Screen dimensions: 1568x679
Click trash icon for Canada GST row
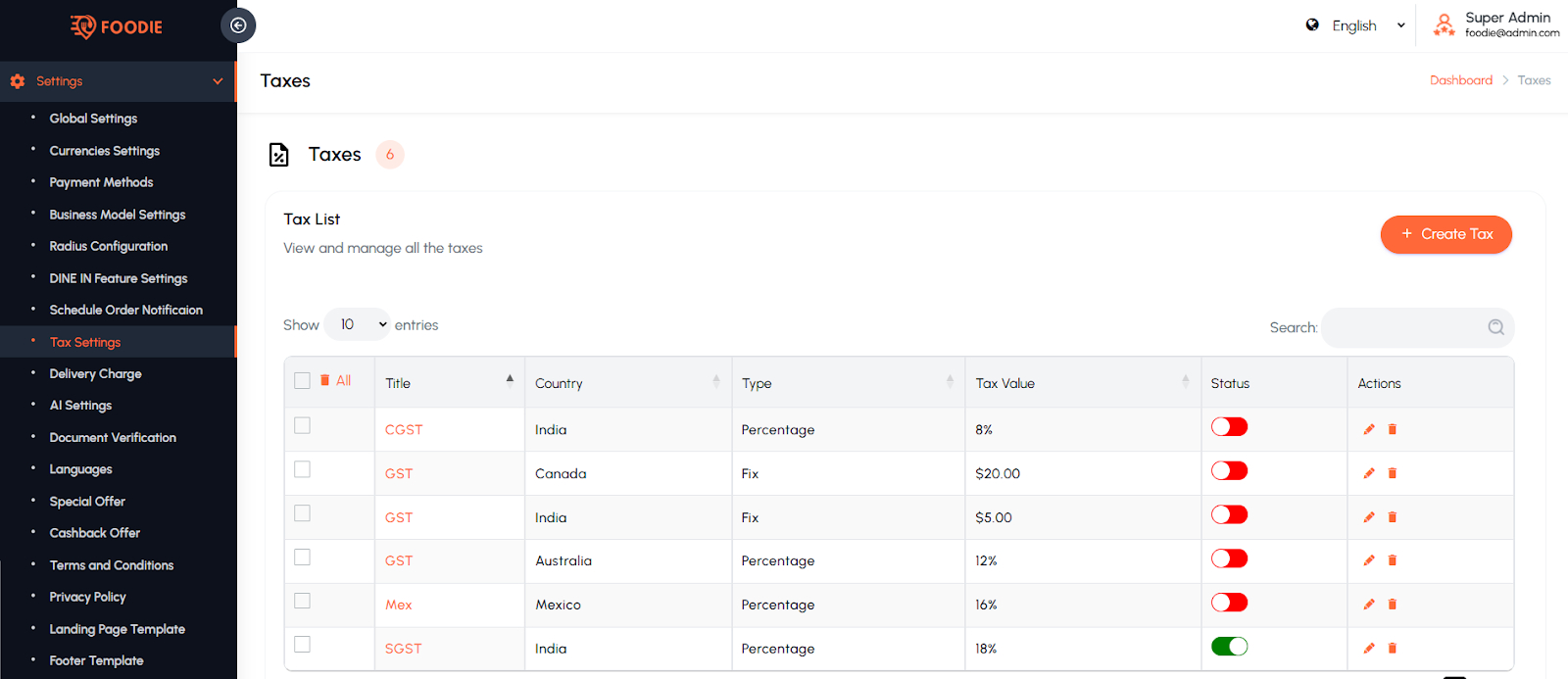pos(1393,473)
